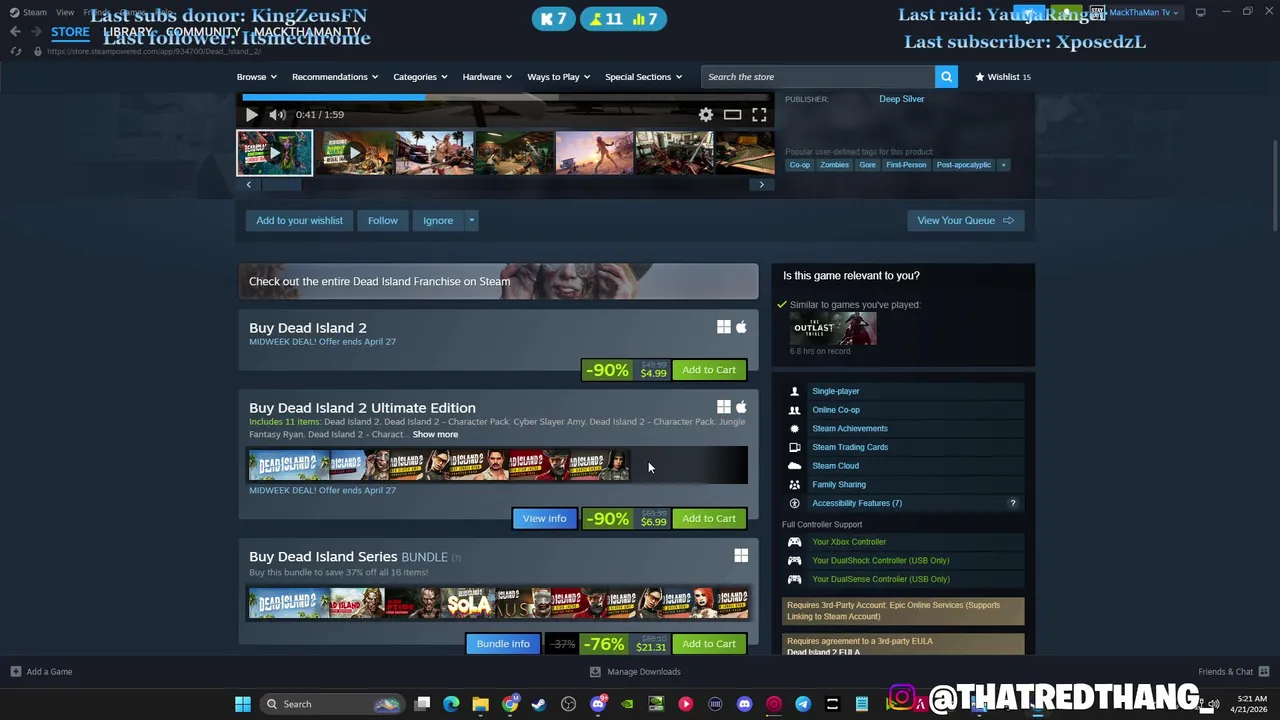The width and height of the screenshot is (1280, 720).
Task: Click the Steam icon in the taskbar
Action: 539,704
